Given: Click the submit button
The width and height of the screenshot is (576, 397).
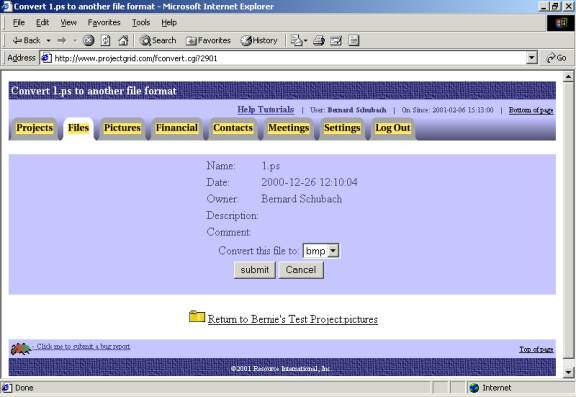Looking at the screenshot, I should [255, 270].
